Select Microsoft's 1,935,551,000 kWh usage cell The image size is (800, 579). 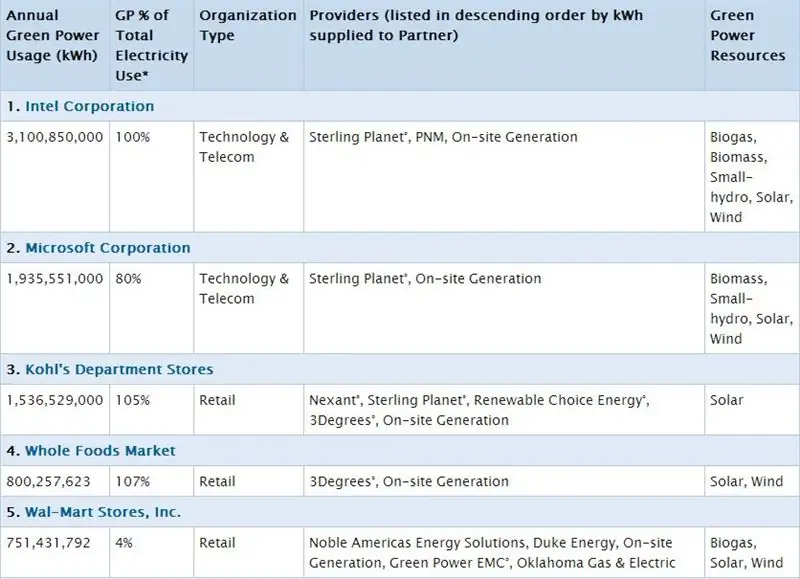(x=55, y=279)
